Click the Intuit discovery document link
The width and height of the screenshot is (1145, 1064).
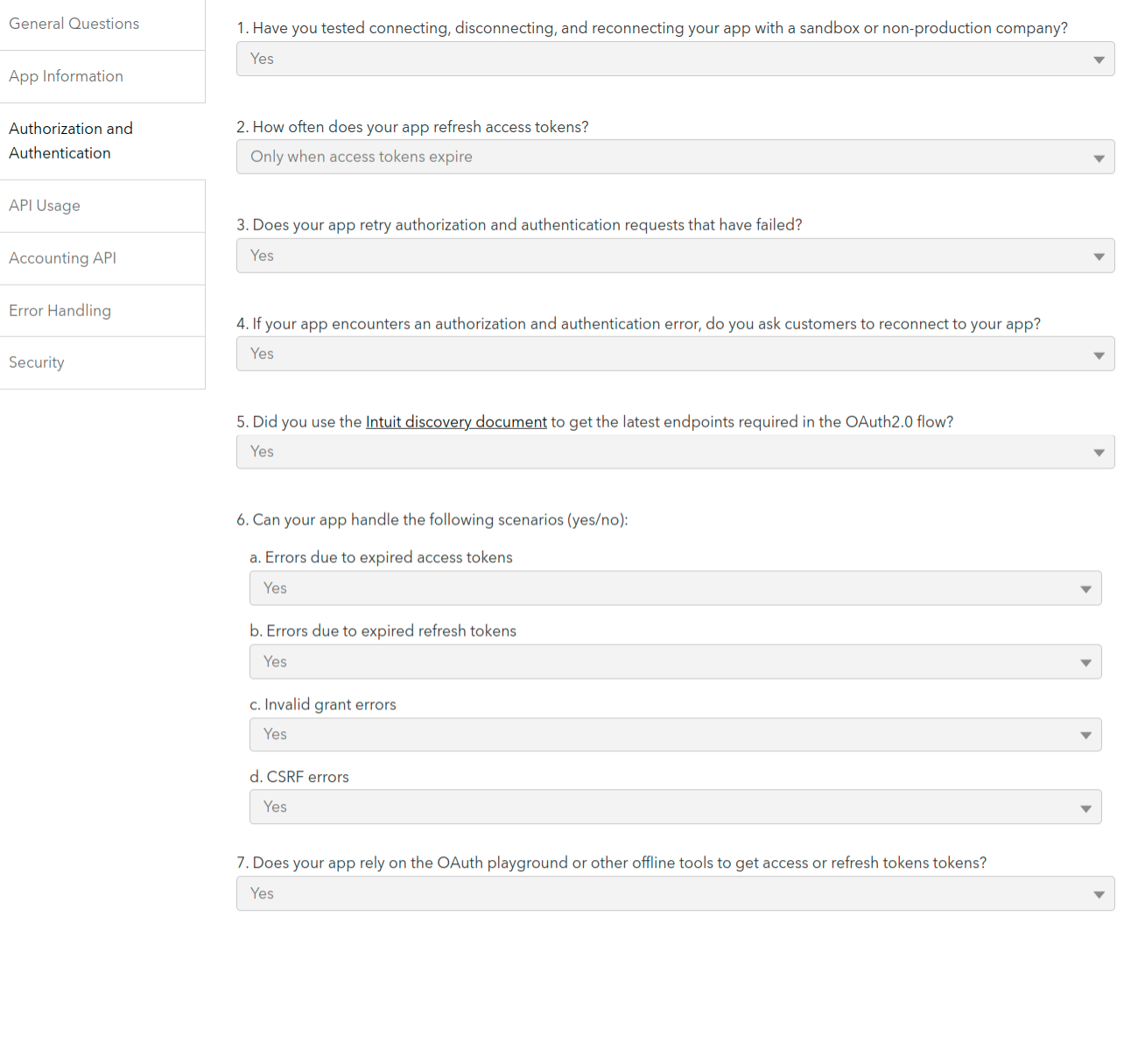[456, 422]
